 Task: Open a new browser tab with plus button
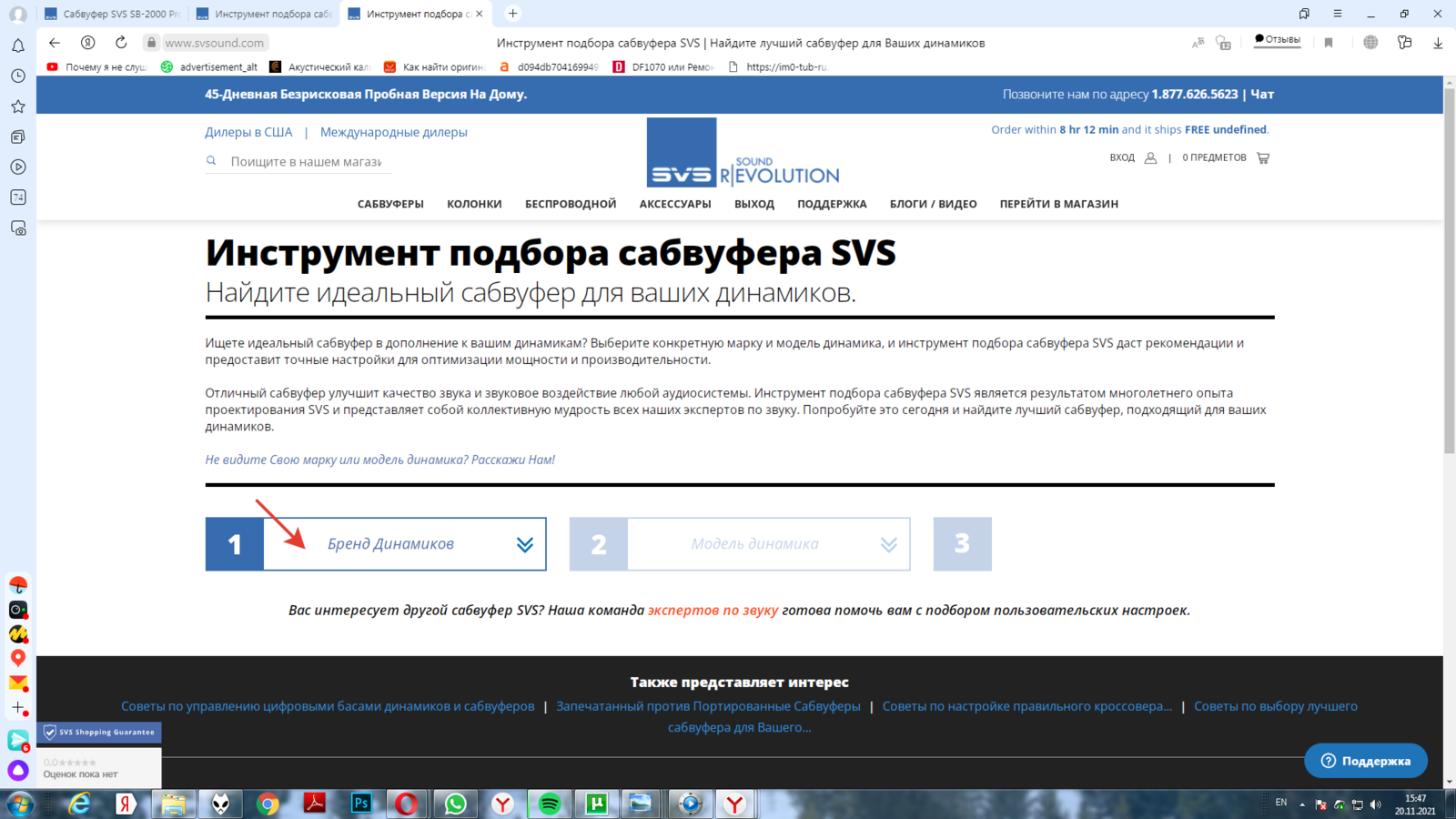pyautogui.click(x=513, y=14)
